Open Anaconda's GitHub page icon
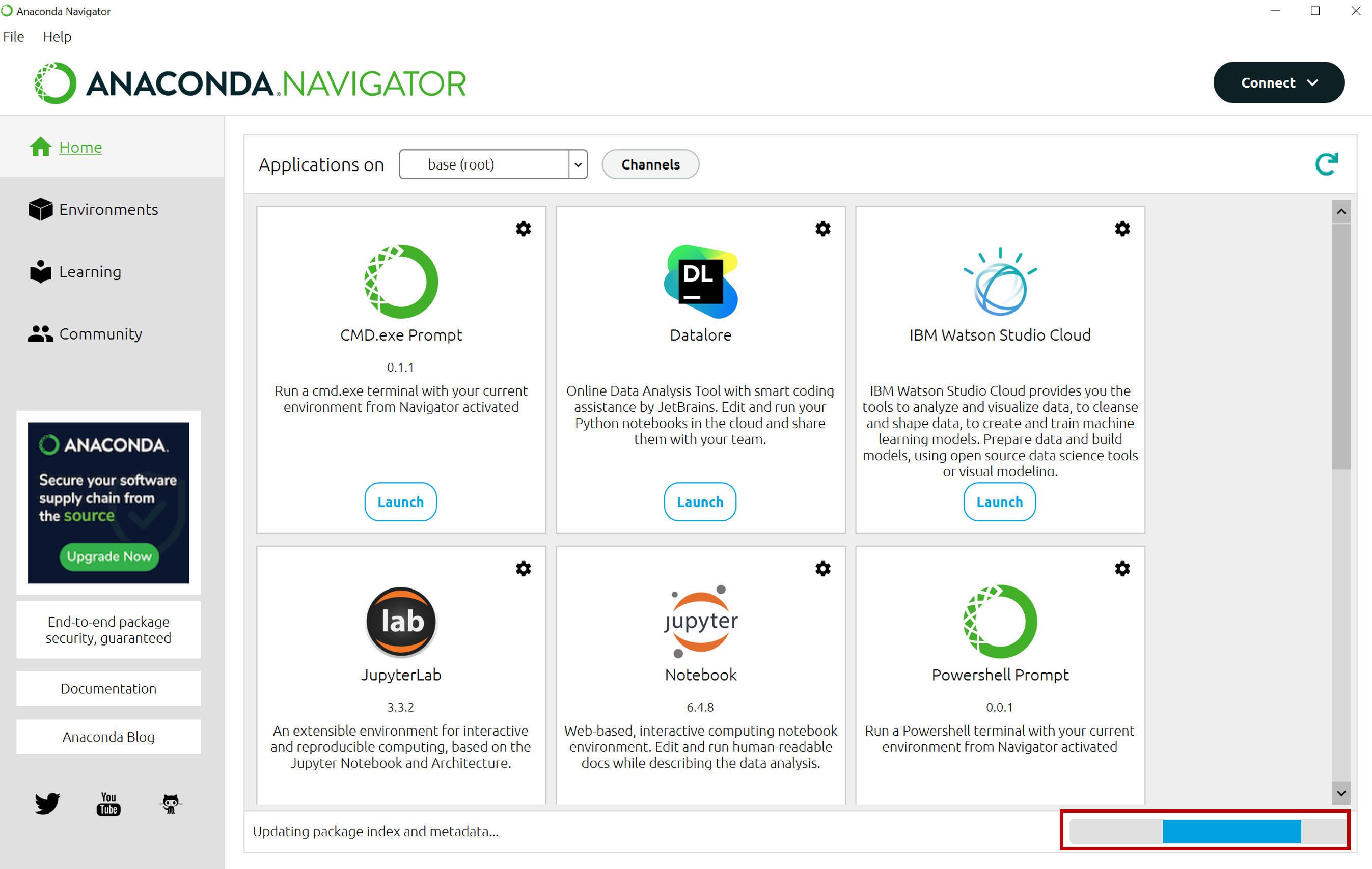Image resolution: width=1372 pixels, height=869 pixels. click(x=171, y=803)
